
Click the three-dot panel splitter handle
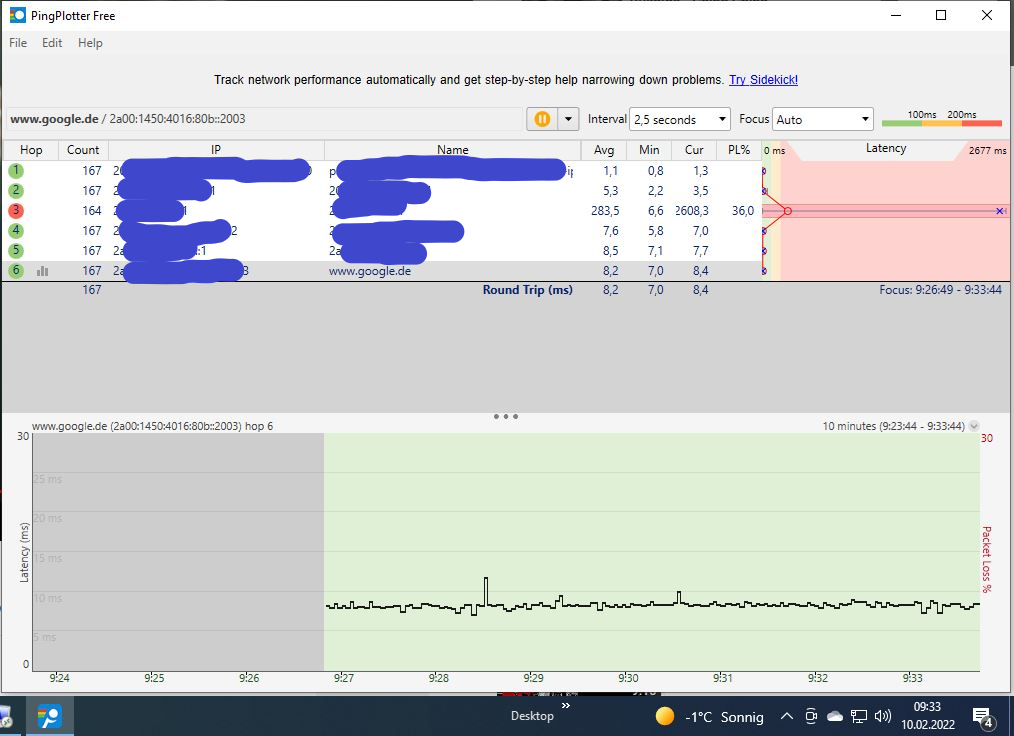506,417
